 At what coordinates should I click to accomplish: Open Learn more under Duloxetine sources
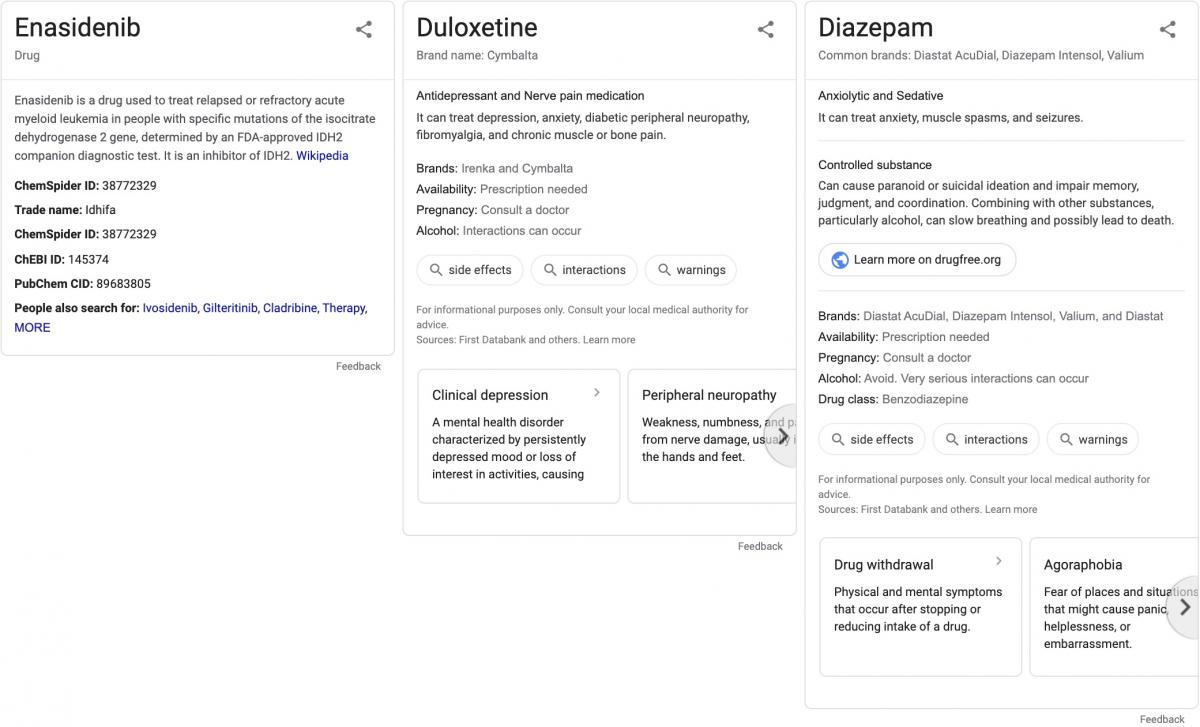609,340
